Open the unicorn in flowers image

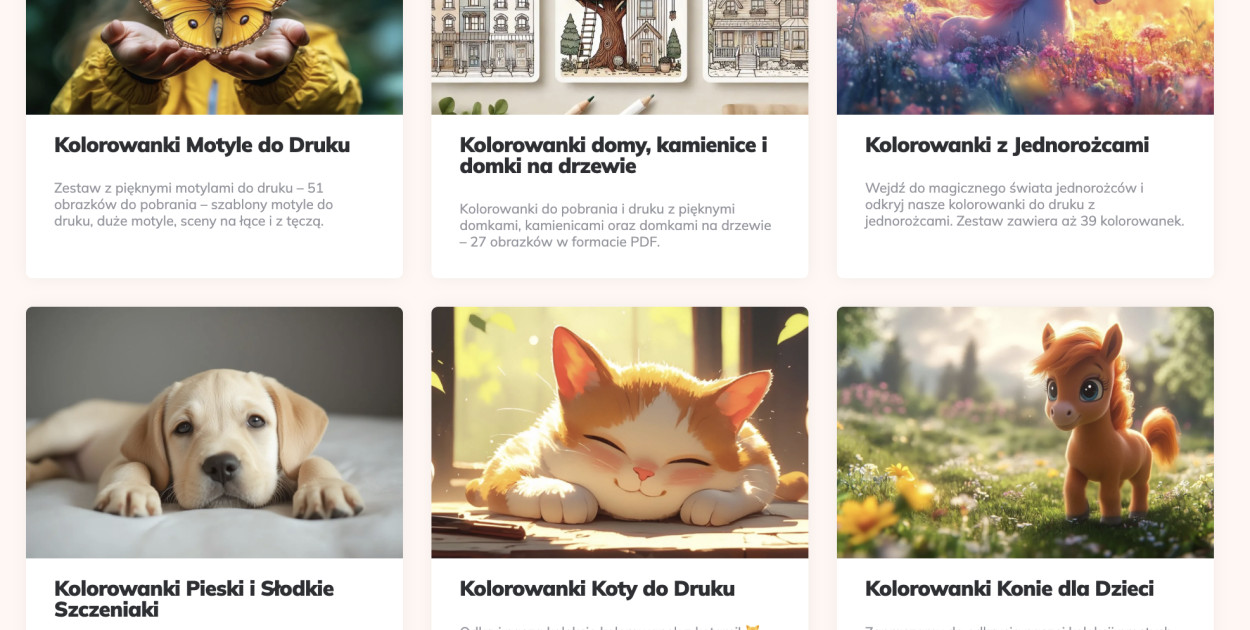[x=1025, y=57]
